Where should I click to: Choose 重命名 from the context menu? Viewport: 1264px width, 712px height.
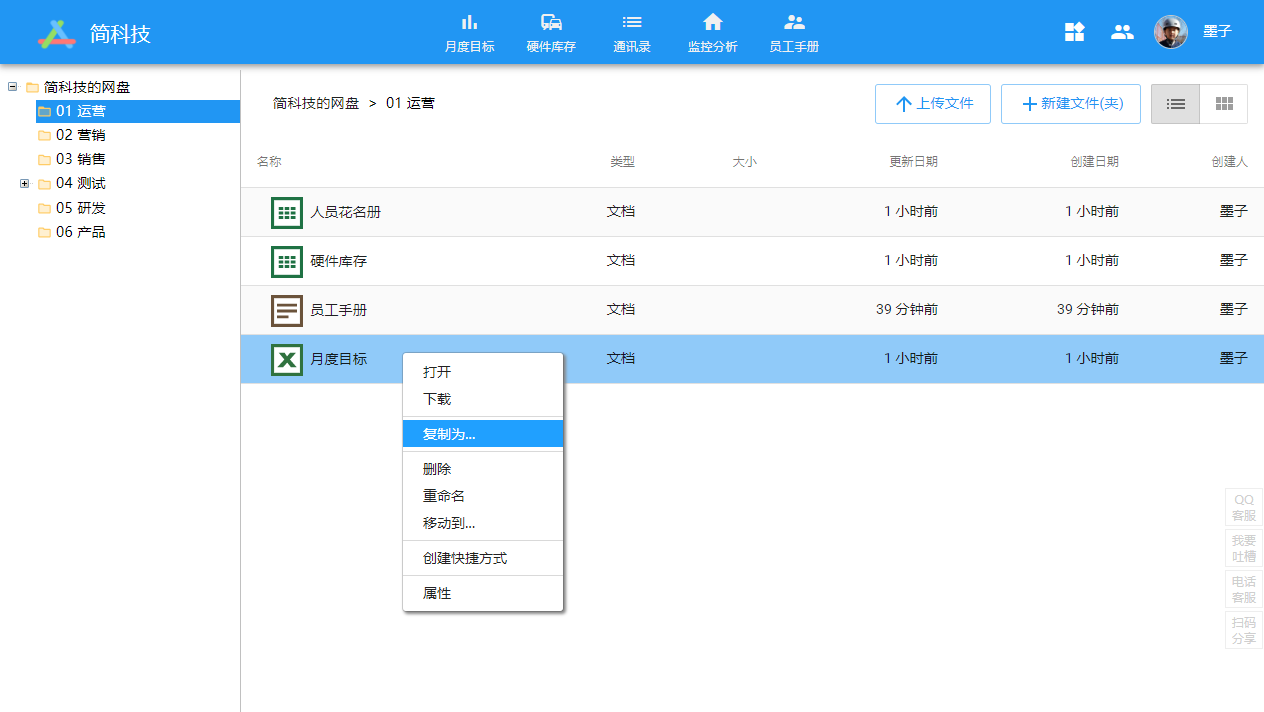coord(444,496)
